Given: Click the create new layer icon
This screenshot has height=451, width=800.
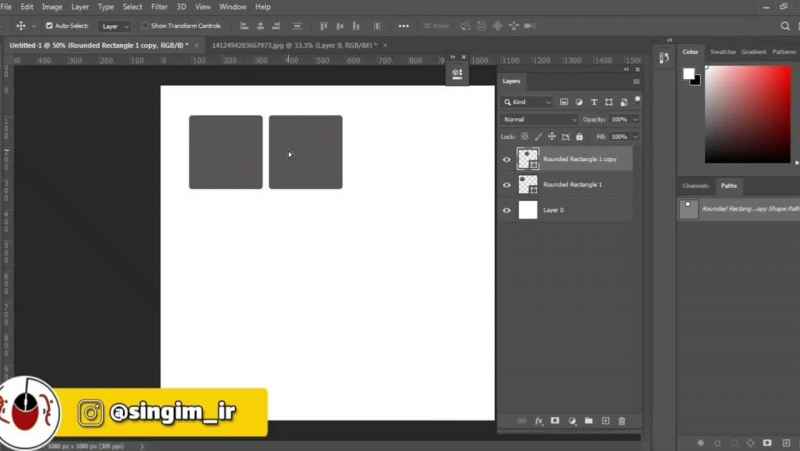Looking at the screenshot, I should pyautogui.click(x=605, y=421).
